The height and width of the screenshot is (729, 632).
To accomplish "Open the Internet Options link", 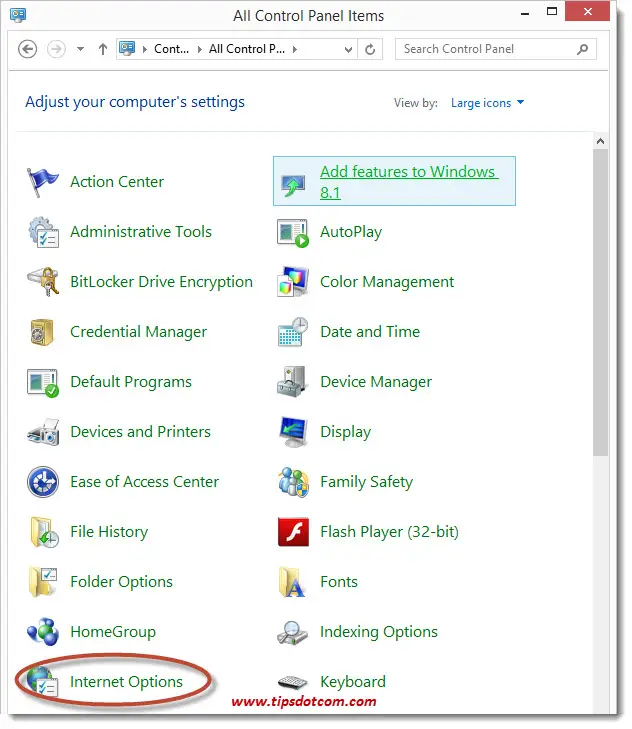I will 126,682.
